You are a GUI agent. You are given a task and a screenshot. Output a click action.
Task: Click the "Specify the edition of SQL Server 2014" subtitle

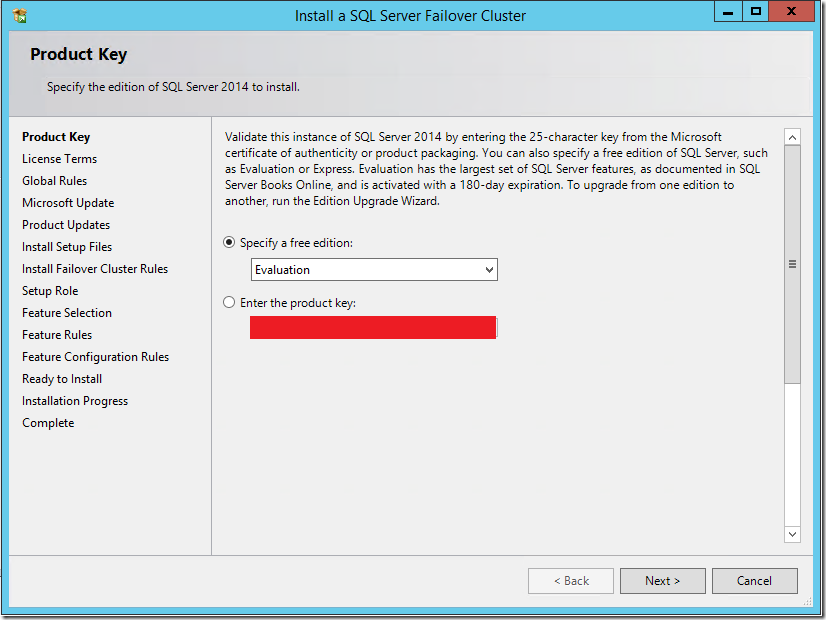tap(173, 87)
